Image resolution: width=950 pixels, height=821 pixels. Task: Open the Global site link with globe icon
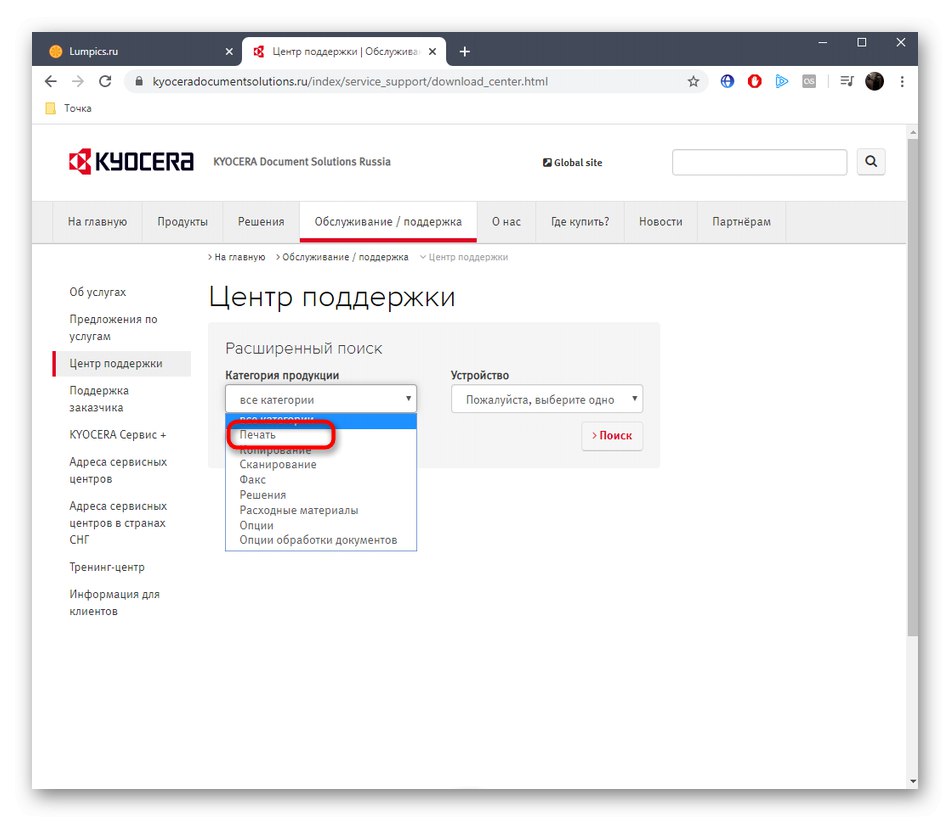571,161
